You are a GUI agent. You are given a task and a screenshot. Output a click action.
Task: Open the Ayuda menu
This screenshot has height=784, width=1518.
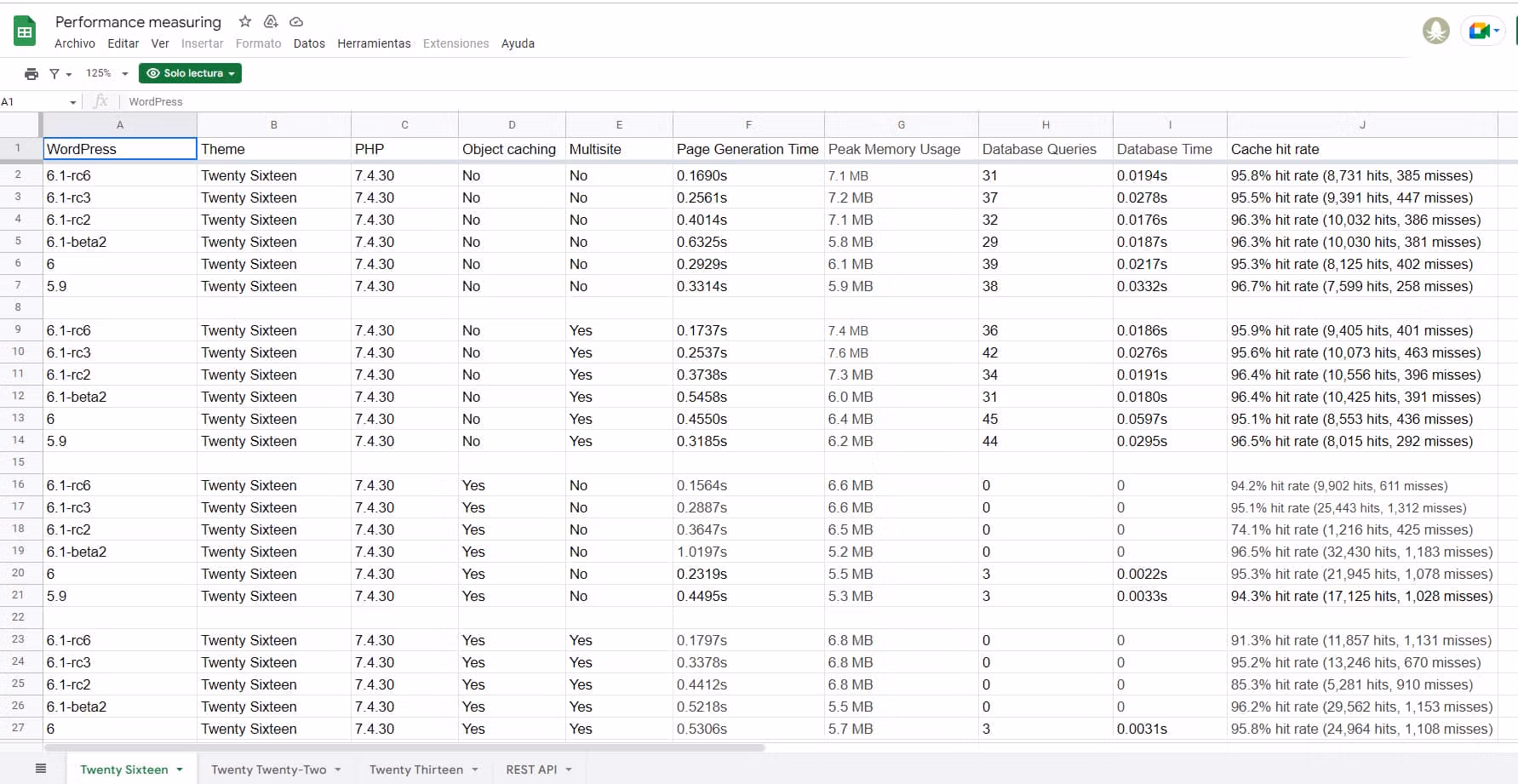click(x=518, y=43)
